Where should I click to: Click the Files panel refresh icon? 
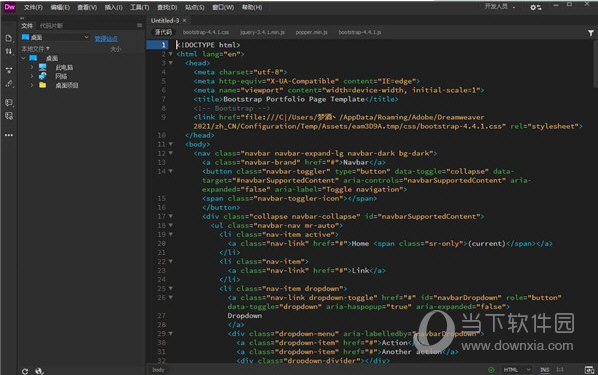[x=25, y=371]
